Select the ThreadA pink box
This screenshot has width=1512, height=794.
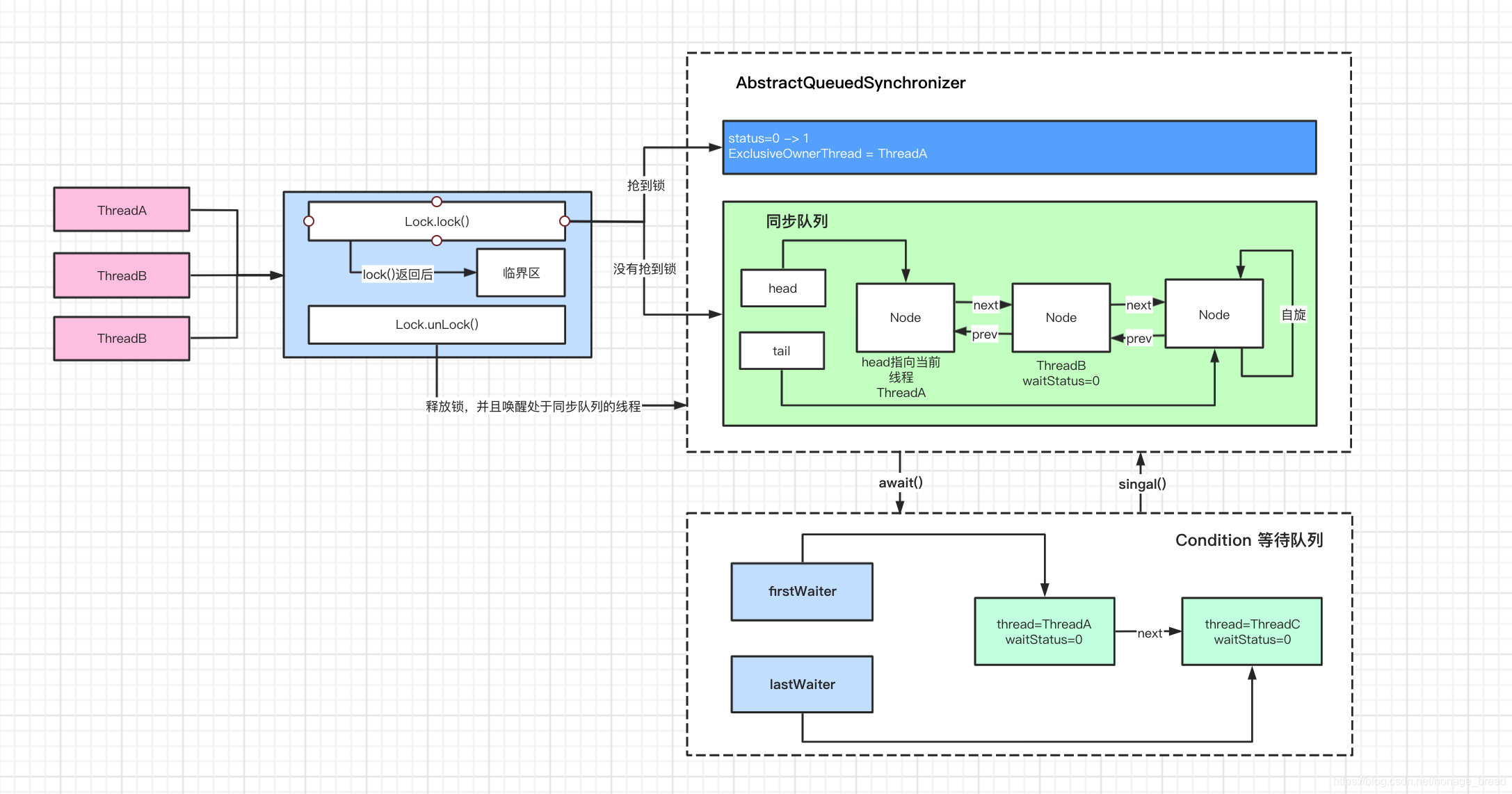coord(122,209)
